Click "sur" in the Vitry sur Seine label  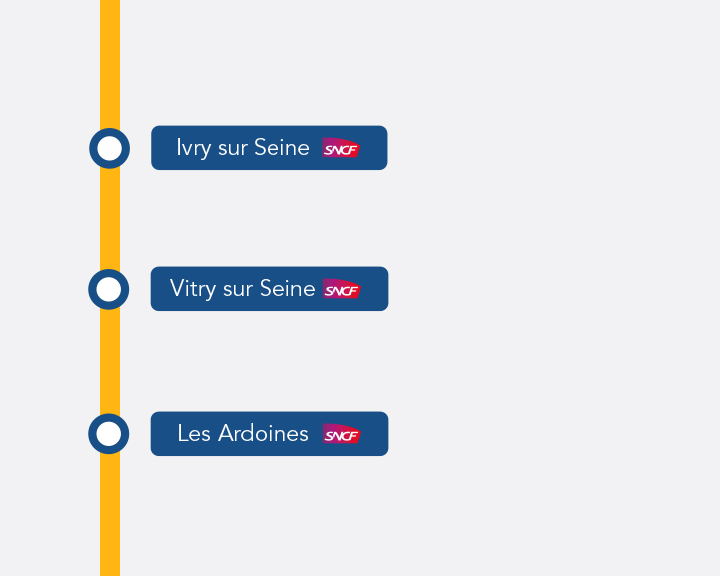click(x=238, y=290)
